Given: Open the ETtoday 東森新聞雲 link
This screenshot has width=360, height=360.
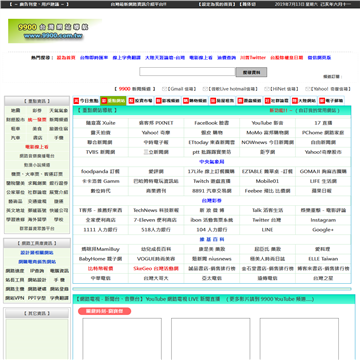Looking at the screenshot, I should pos(212,142).
